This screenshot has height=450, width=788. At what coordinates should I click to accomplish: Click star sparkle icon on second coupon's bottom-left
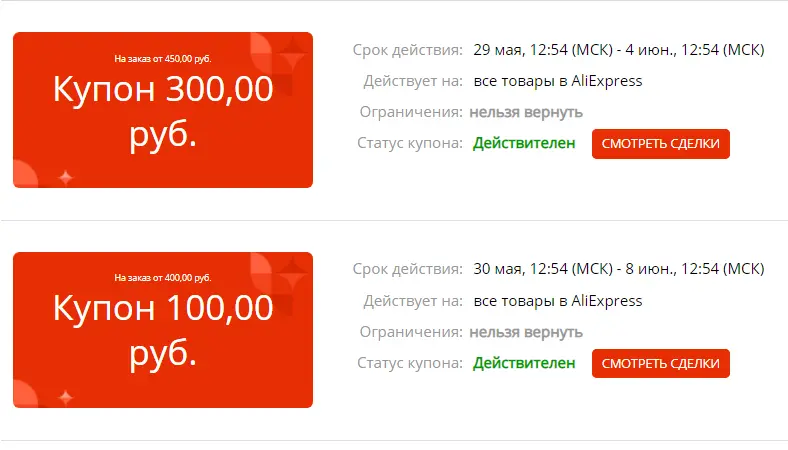[x=65, y=397]
